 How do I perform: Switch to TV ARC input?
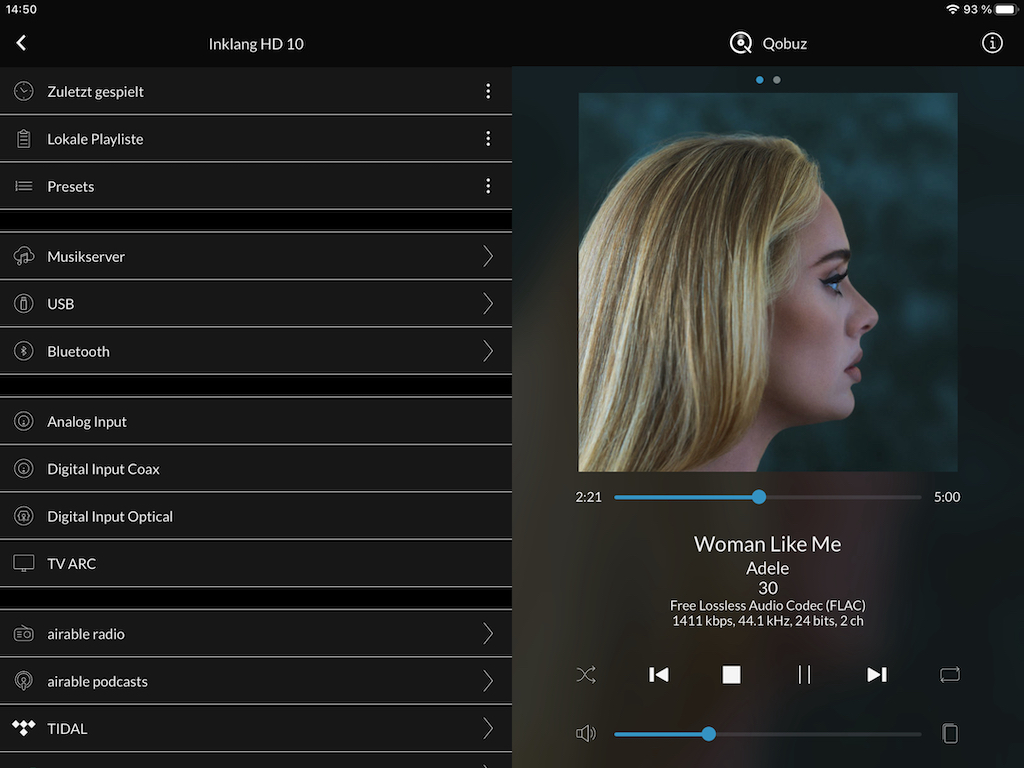(x=256, y=564)
